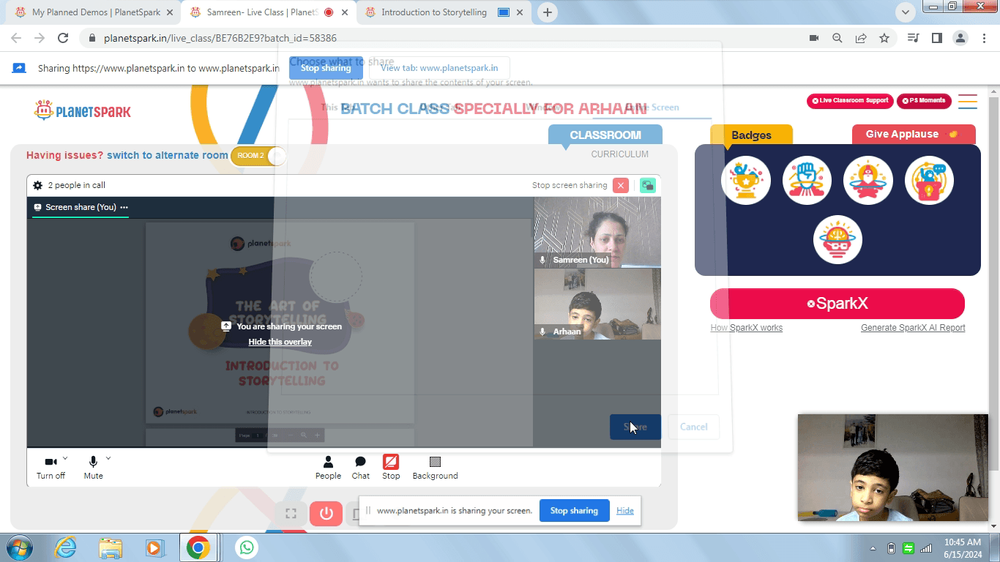1000x562 pixels.
Task: Click PS Moments button
Action: [x=924, y=101]
